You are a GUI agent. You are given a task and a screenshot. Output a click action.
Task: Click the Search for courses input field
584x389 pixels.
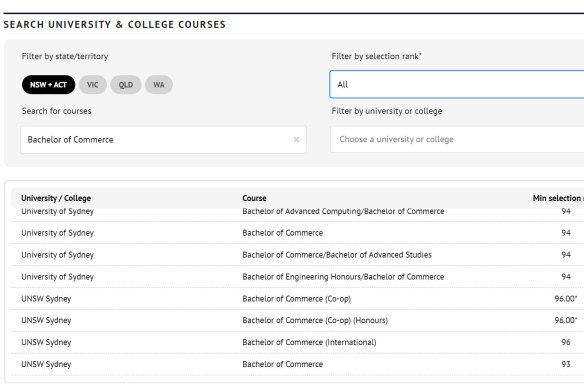(x=164, y=139)
